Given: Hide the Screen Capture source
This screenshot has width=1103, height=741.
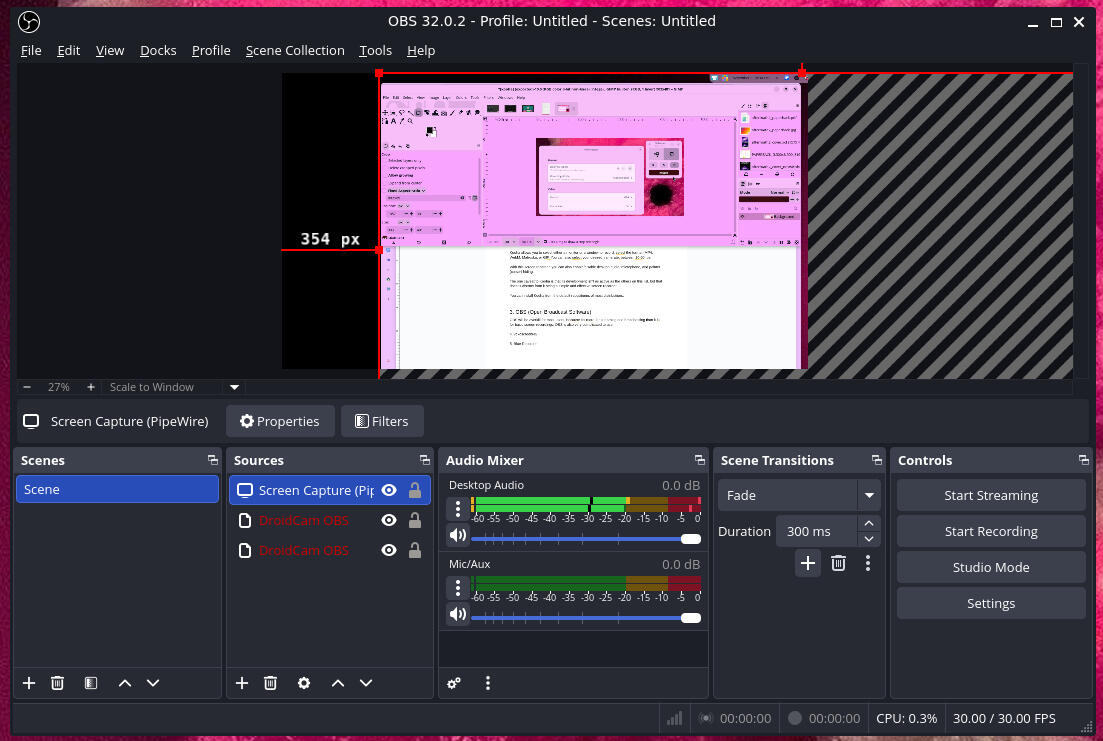Looking at the screenshot, I should pyautogui.click(x=389, y=490).
